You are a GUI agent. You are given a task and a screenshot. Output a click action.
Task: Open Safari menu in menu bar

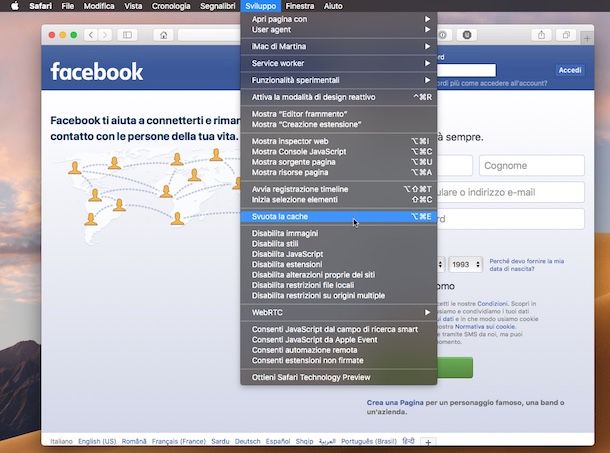(x=40, y=6)
